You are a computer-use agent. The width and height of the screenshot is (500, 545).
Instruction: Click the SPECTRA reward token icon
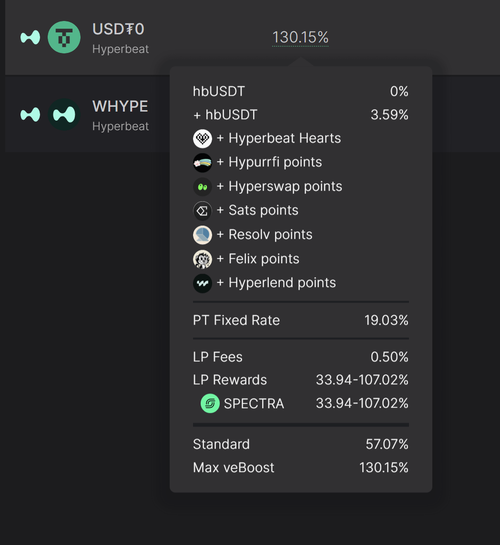[x=210, y=404]
